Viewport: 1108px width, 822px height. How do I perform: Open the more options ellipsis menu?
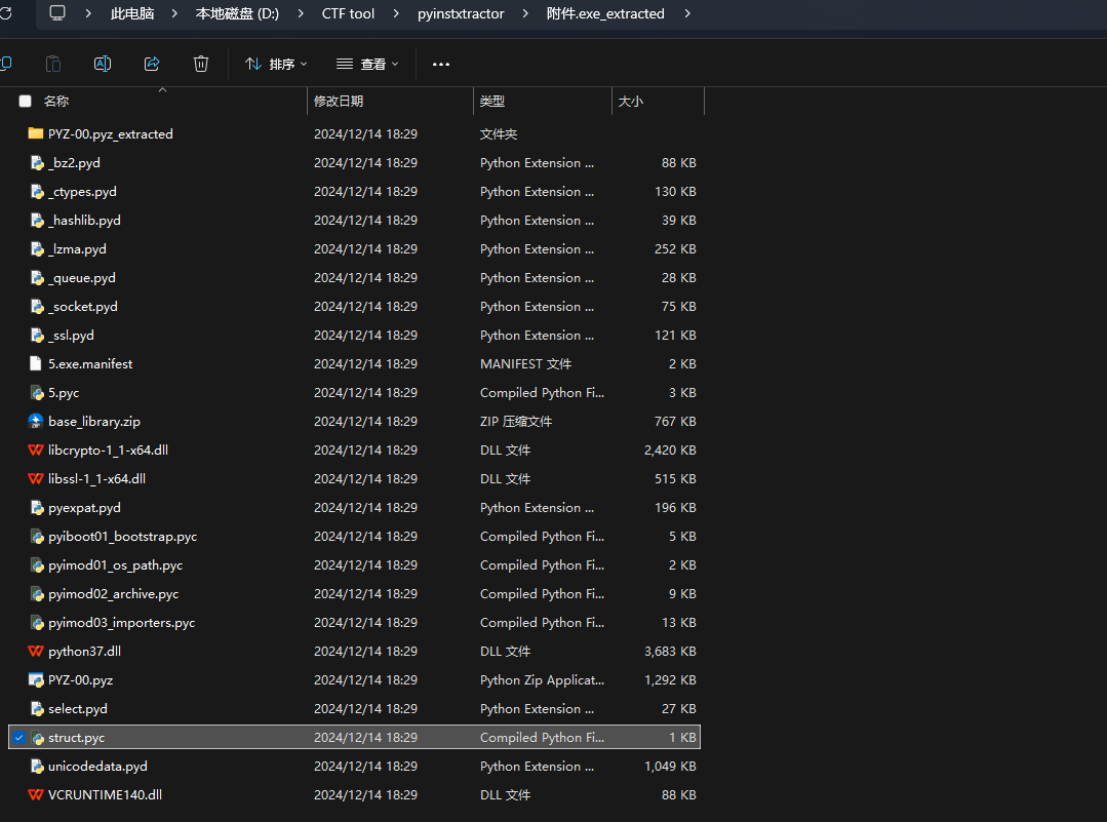click(x=441, y=64)
